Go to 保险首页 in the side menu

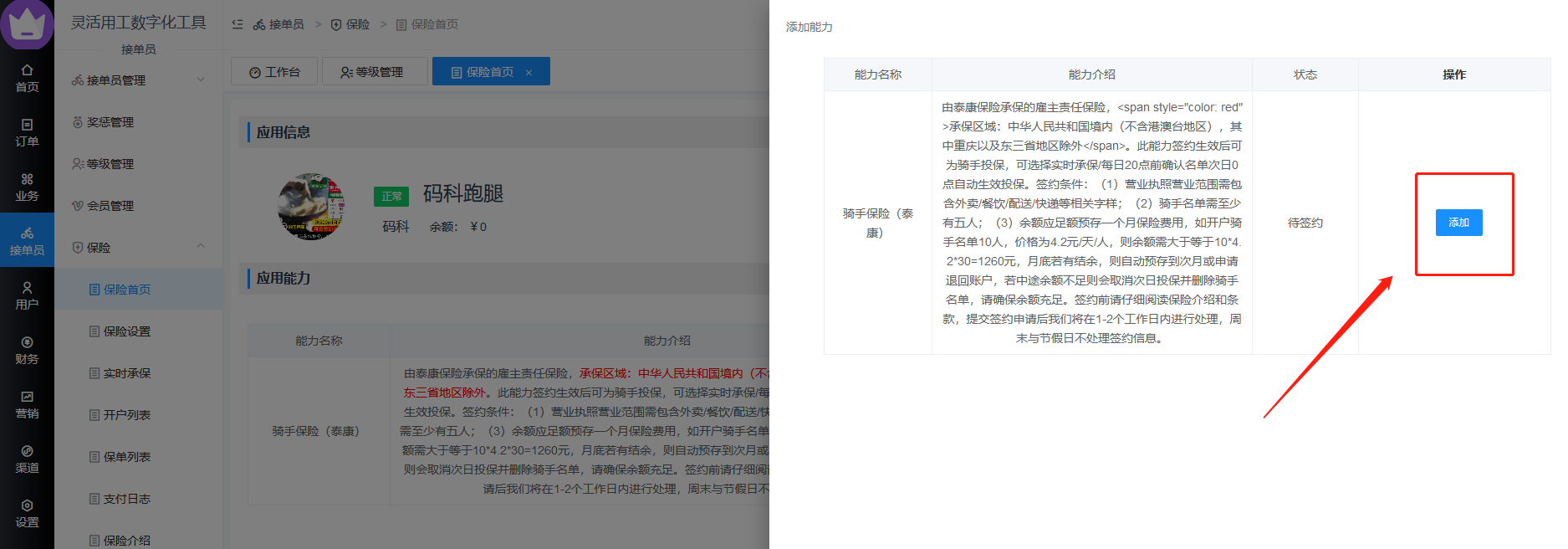point(139,290)
